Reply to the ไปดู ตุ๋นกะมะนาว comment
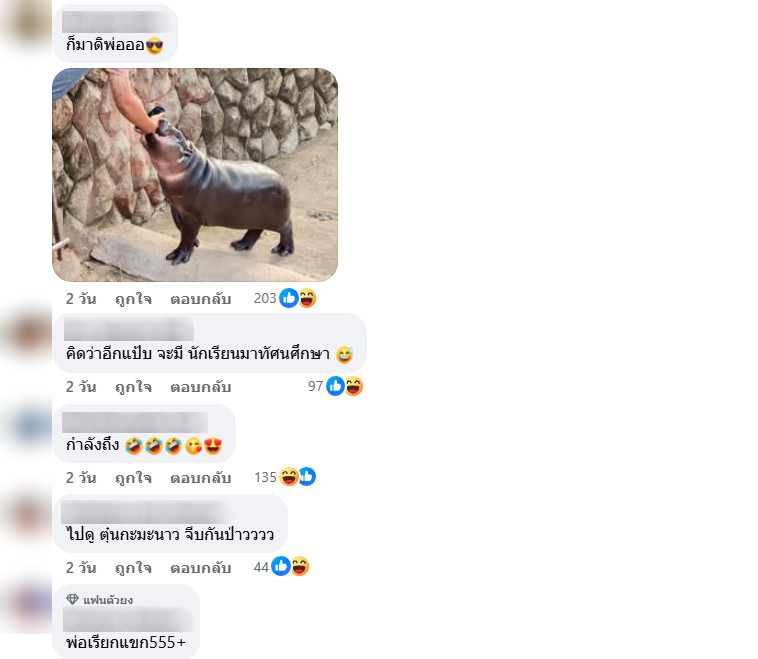 (201, 568)
